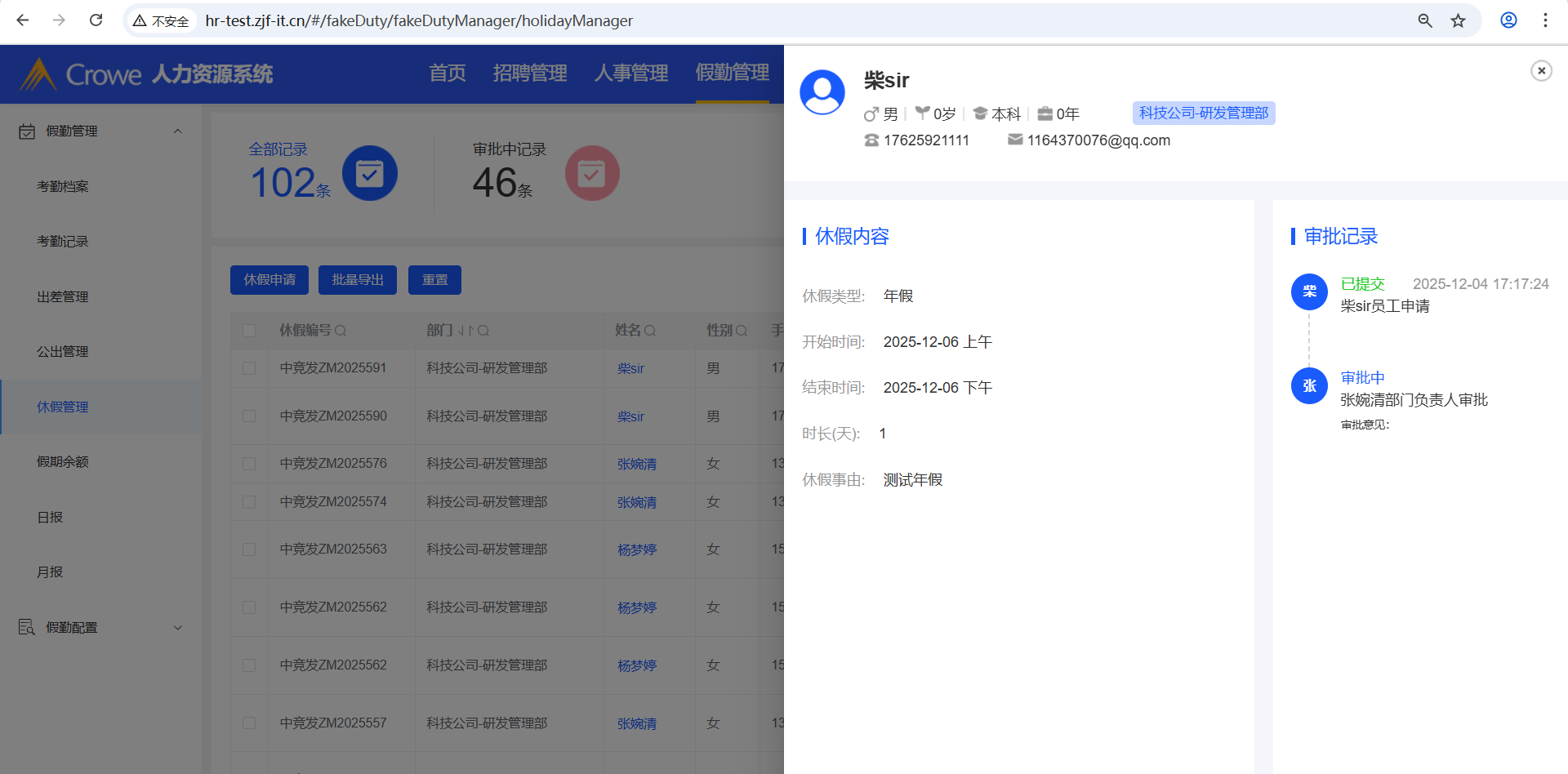
Task: Click 柴sir user avatar in drawer
Action: (x=822, y=91)
